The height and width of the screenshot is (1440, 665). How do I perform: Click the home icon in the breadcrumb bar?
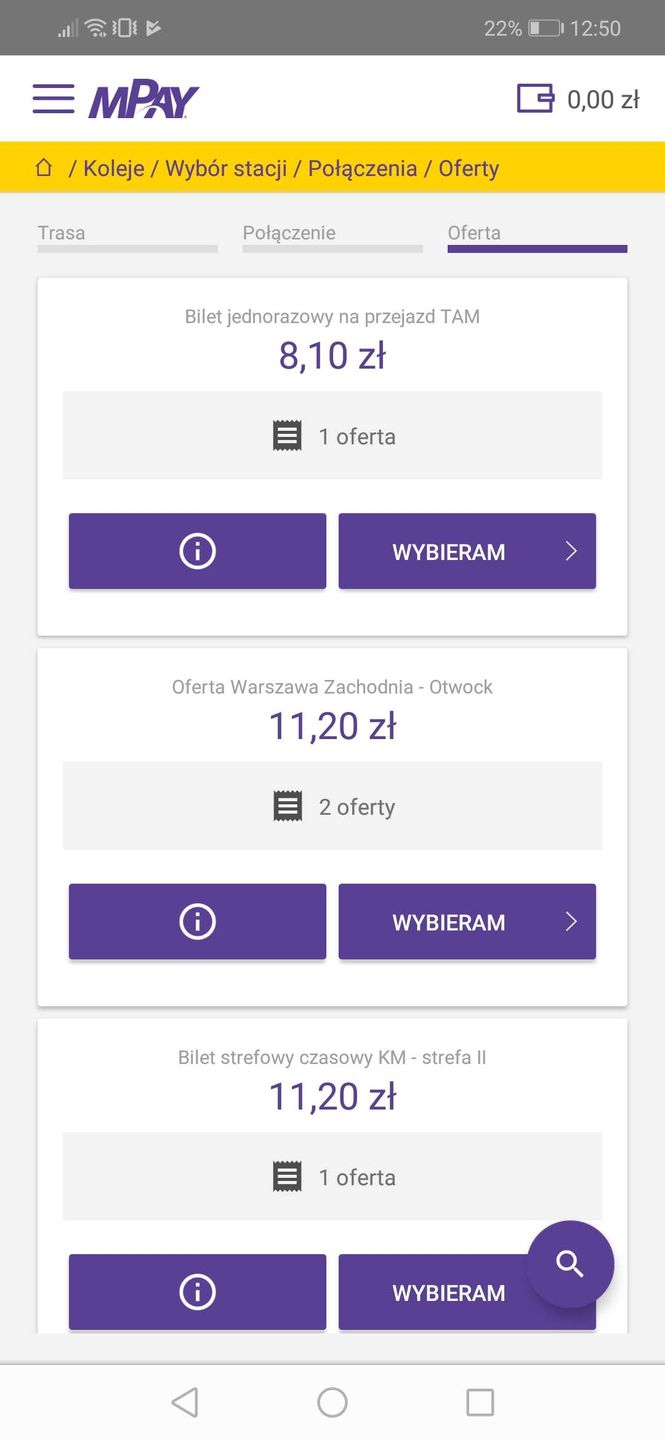tap(43, 168)
